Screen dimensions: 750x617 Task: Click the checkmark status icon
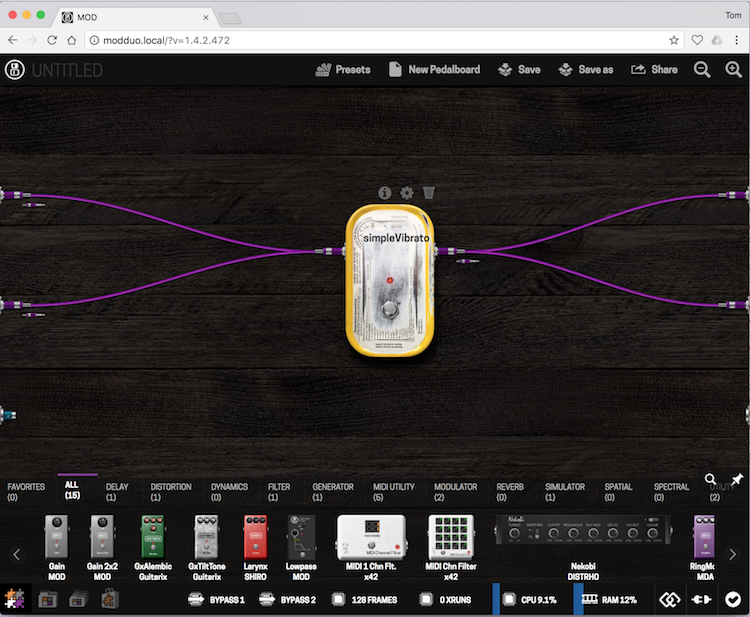pos(733,599)
